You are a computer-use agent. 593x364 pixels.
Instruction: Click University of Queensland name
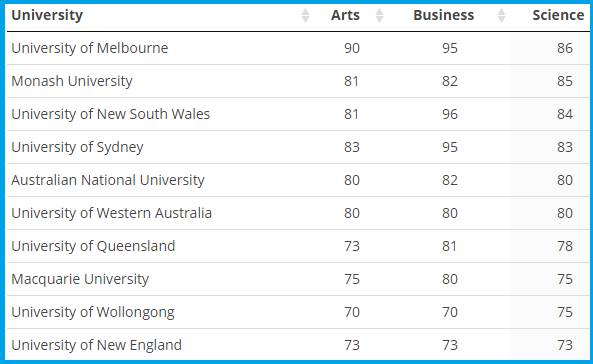(93, 246)
